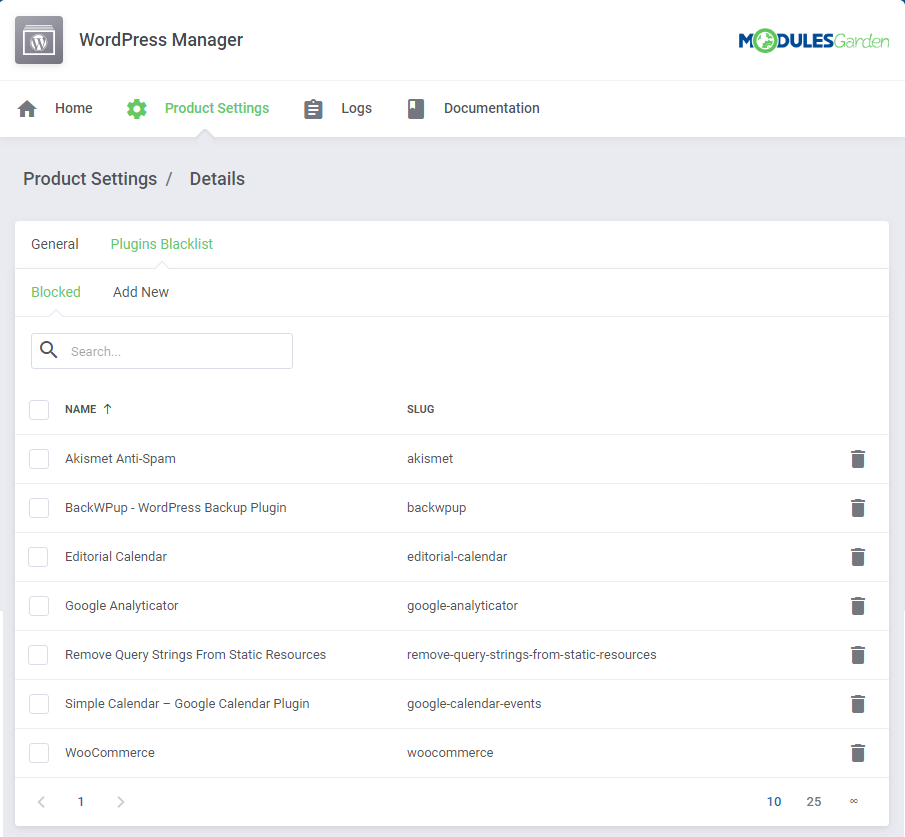Click the remove-query-strings-from-static-resources slug
Viewport: 905px width, 837px height.
click(532, 655)
